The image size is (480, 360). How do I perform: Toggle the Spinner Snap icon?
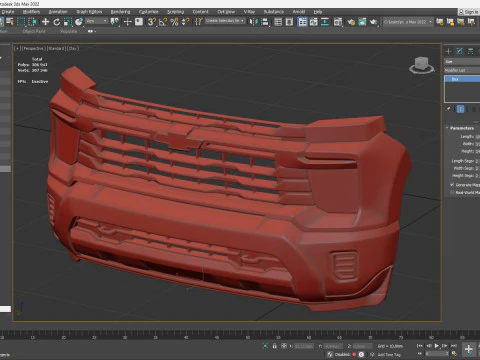point(185,22)
